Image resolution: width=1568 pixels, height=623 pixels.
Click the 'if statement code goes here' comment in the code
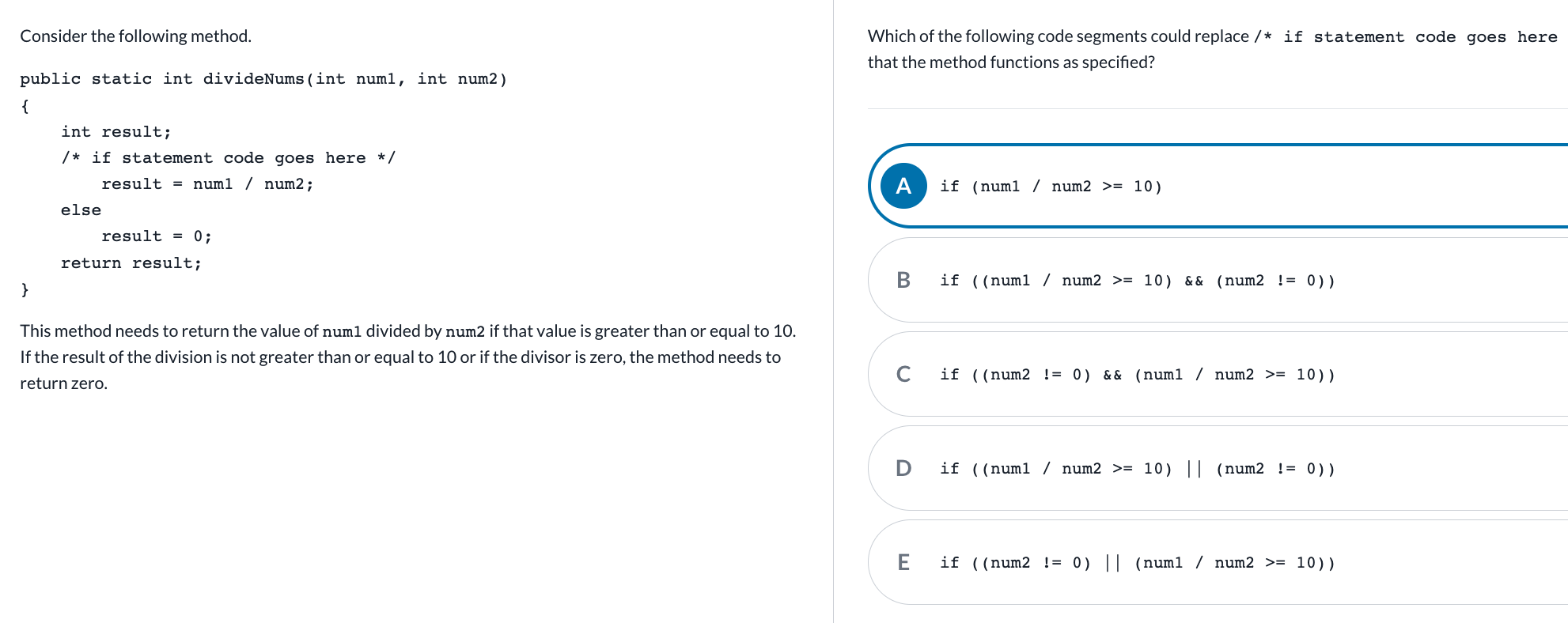click(x=229, y=158)
